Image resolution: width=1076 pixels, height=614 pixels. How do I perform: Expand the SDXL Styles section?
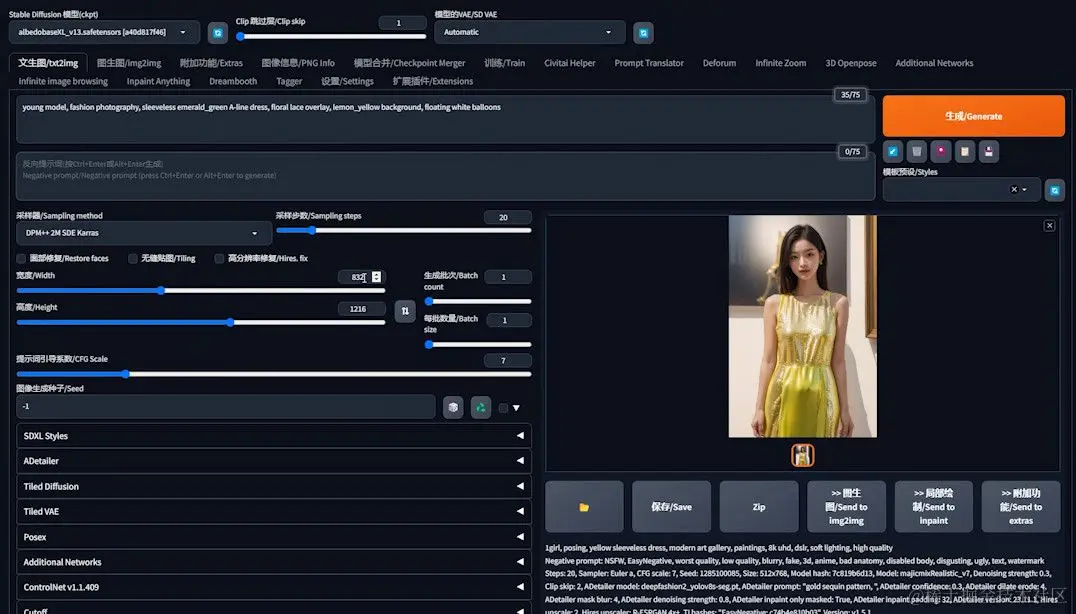[274, 436]
